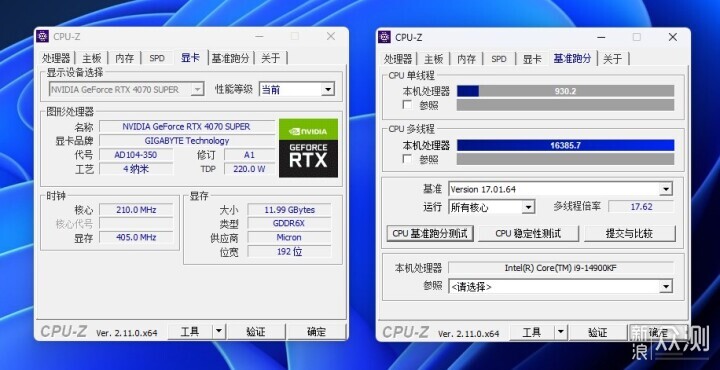Click the 提交与比较 button
This screenshot has width=720, height=370.
pos(630,234)
